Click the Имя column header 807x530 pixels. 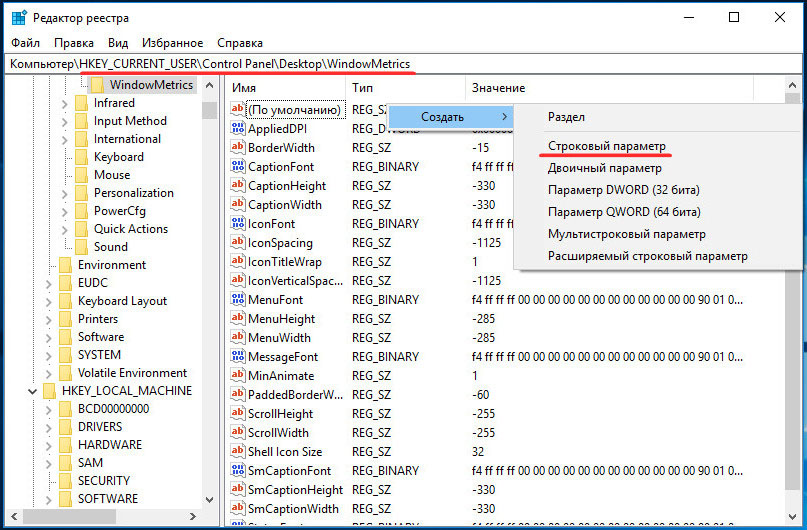coord(286,88)
